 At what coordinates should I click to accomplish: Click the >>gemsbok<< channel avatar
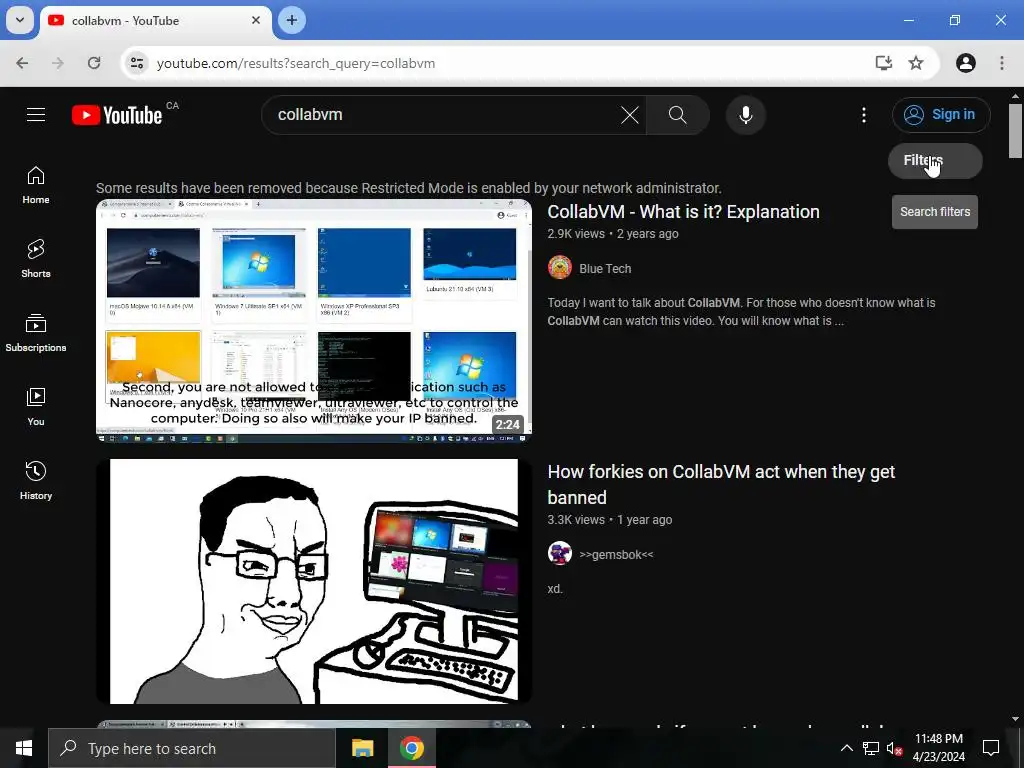560,554
